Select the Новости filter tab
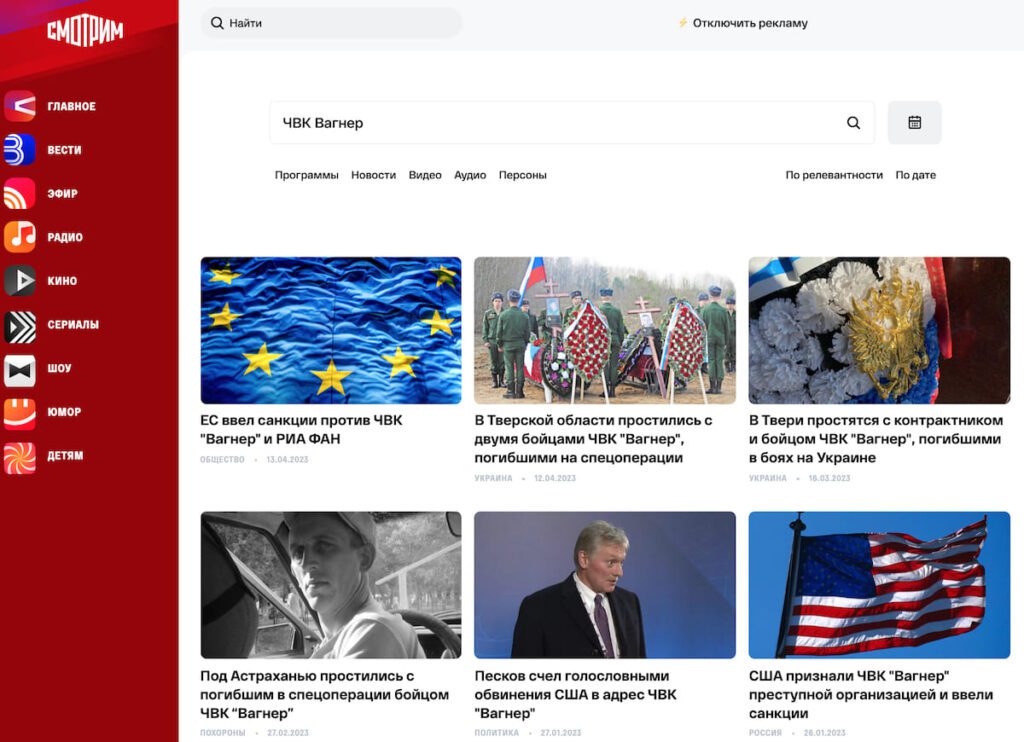 [374, 175]
